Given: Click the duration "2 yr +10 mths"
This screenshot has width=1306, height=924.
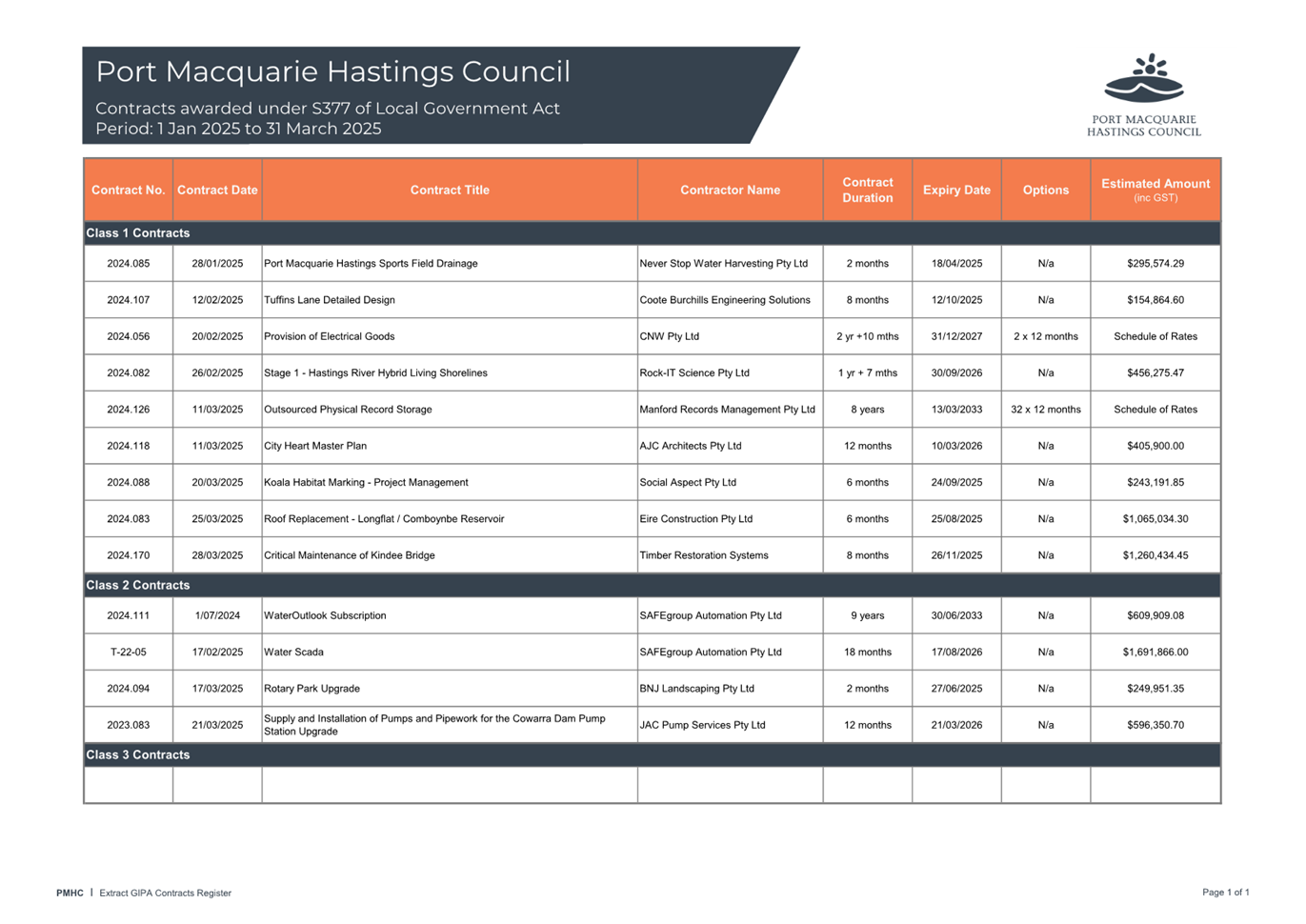Looking at the screenshot, I should click(x=868, y=336).
